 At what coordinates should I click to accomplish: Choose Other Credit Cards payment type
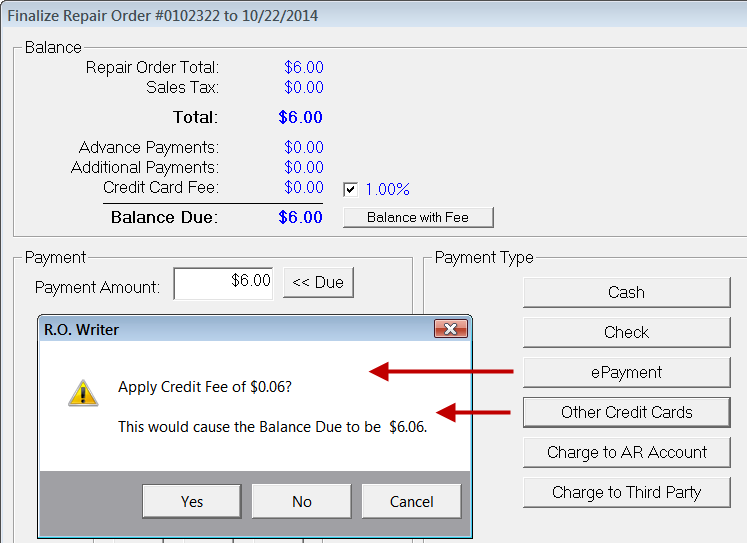[626, 412]
